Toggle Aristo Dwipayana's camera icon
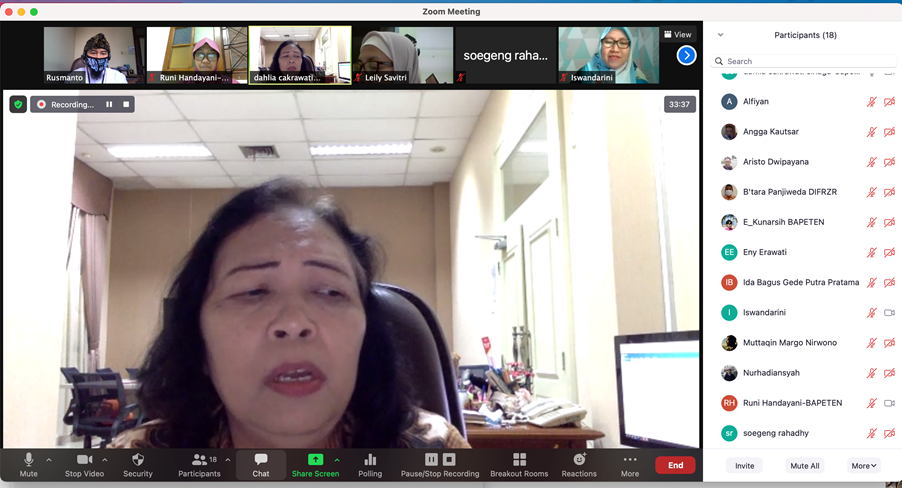Viewport: 902px width, 488px height. [x=889, y=162]
